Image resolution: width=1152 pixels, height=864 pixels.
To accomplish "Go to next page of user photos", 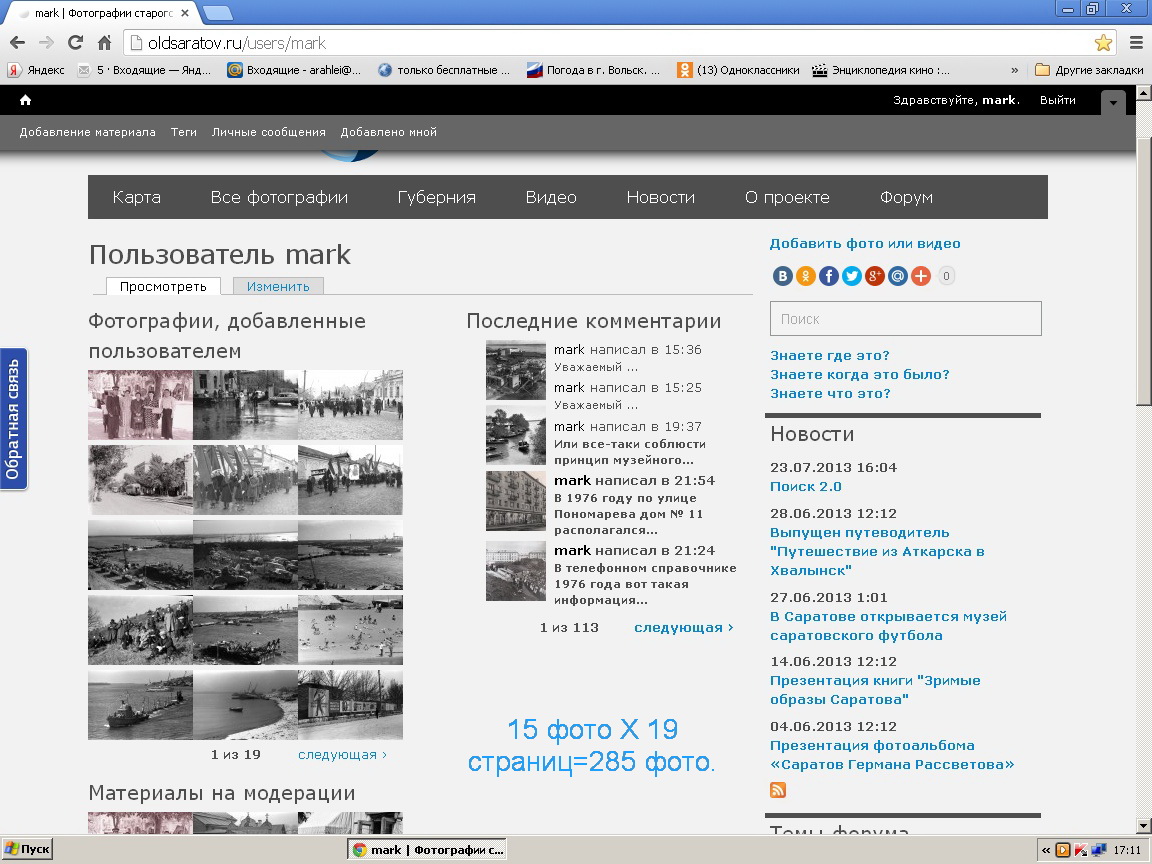I will 342,755.
